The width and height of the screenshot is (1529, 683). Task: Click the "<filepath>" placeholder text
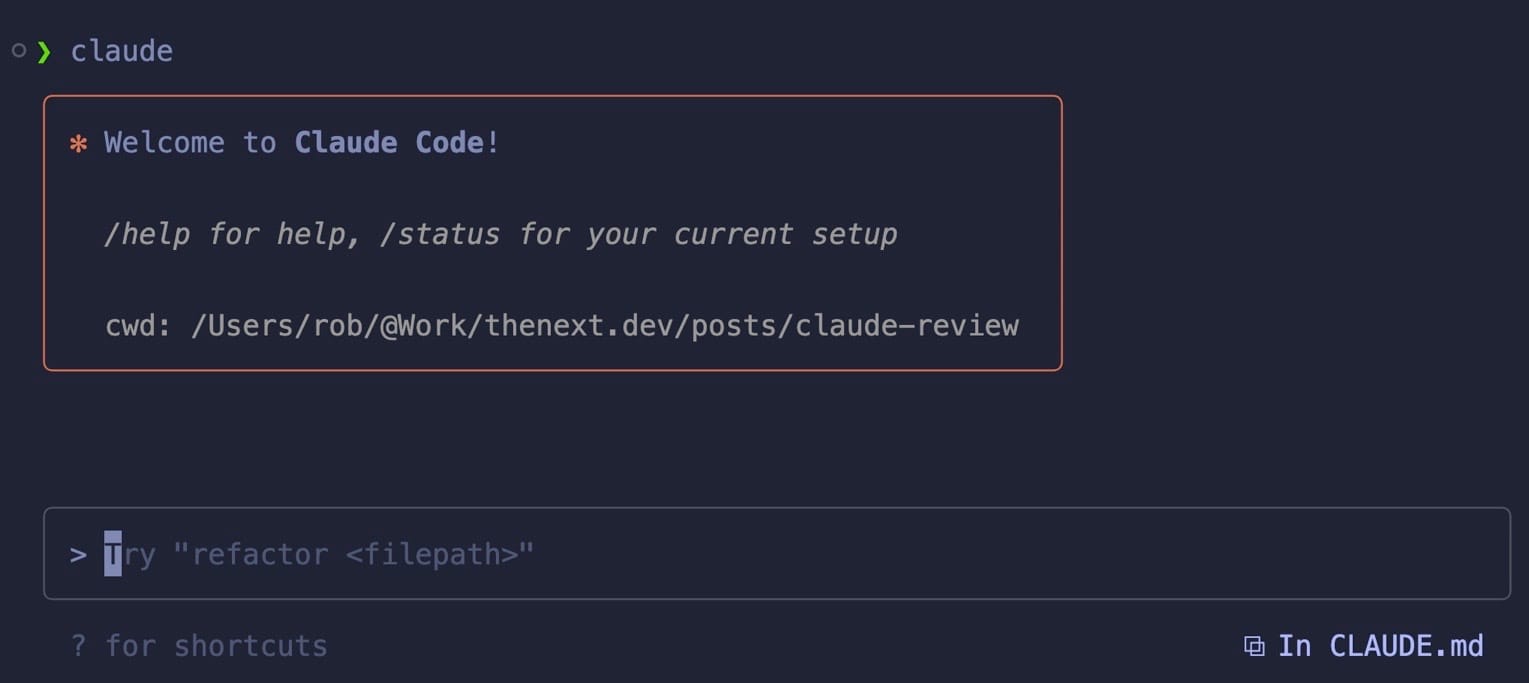[431, 554]
